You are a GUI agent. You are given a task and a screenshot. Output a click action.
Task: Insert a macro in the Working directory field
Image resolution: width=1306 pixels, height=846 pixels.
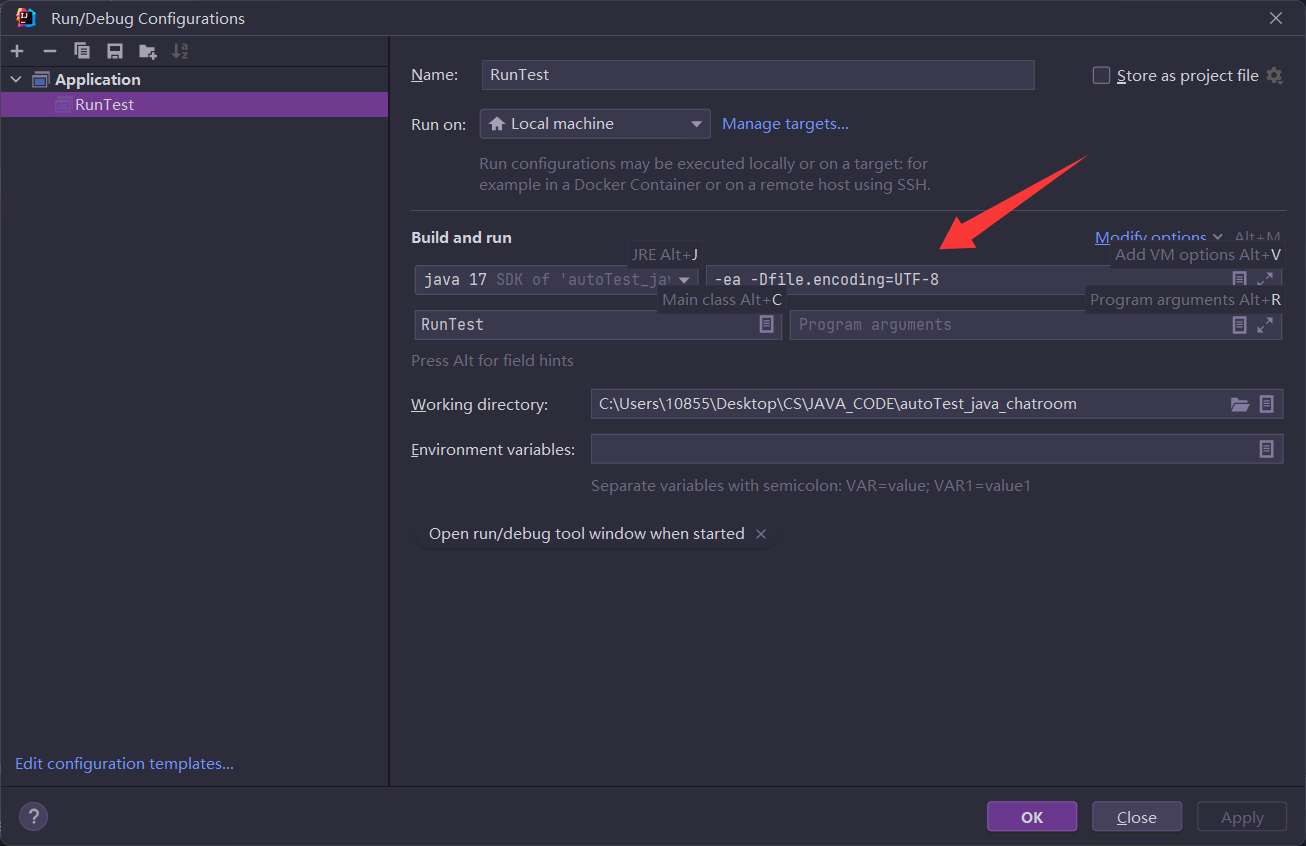[1266, 404]
